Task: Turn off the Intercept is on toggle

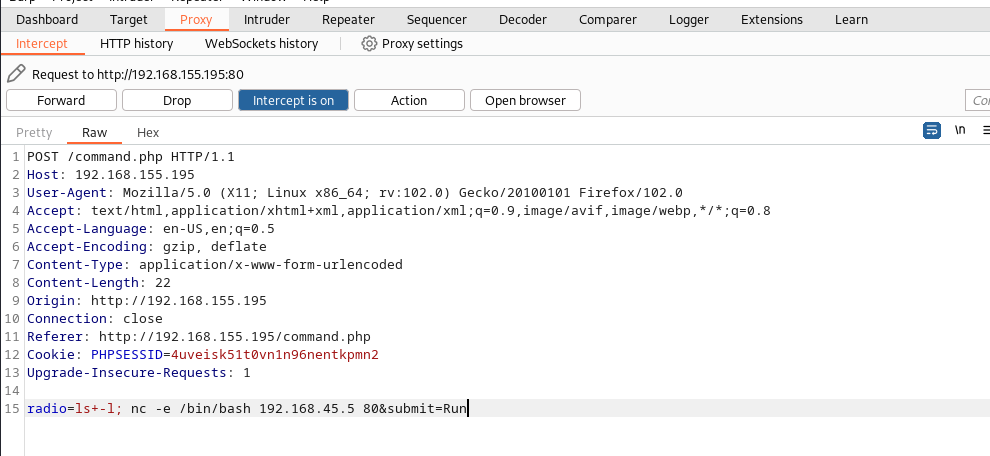Action: pos(293,100)
